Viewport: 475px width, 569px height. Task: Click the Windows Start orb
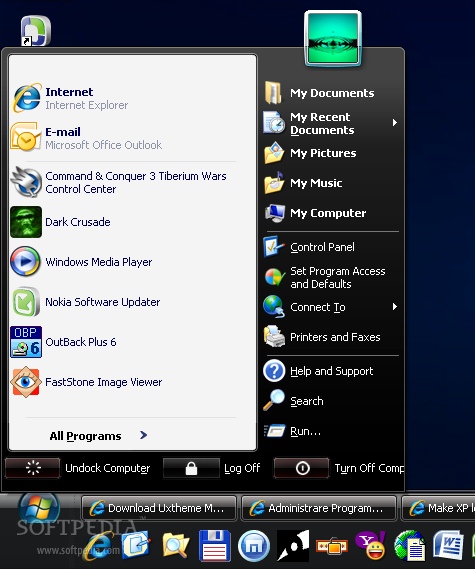39,508
